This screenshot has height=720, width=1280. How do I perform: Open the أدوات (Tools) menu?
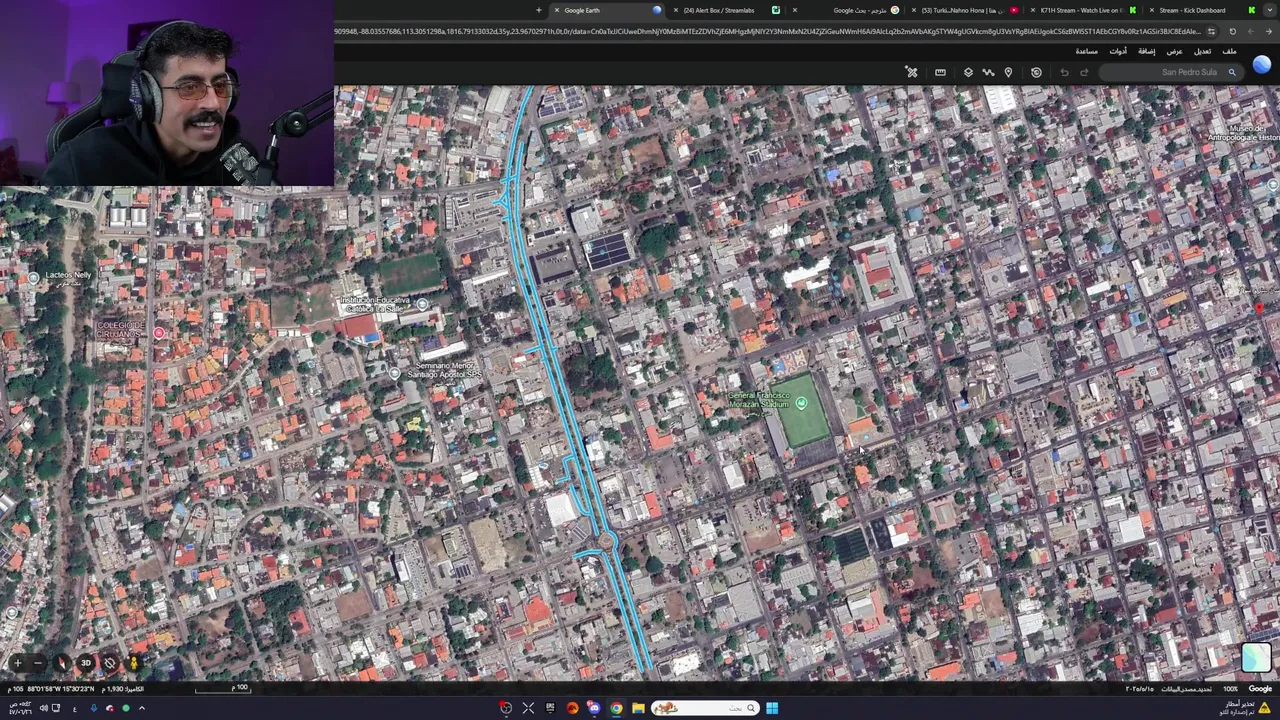[1118, 51]
